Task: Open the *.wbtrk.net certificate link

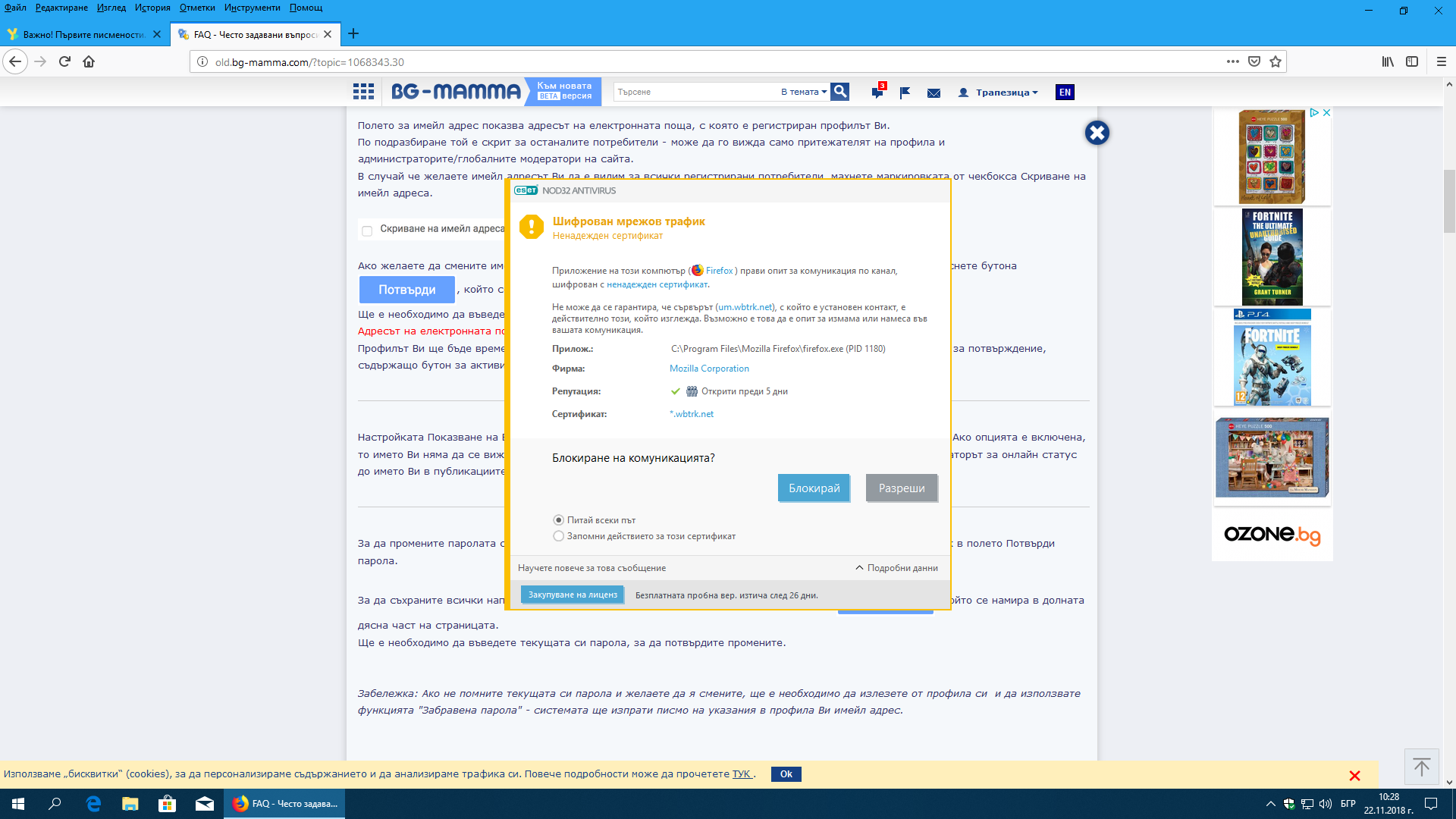Action: point(692,414)
